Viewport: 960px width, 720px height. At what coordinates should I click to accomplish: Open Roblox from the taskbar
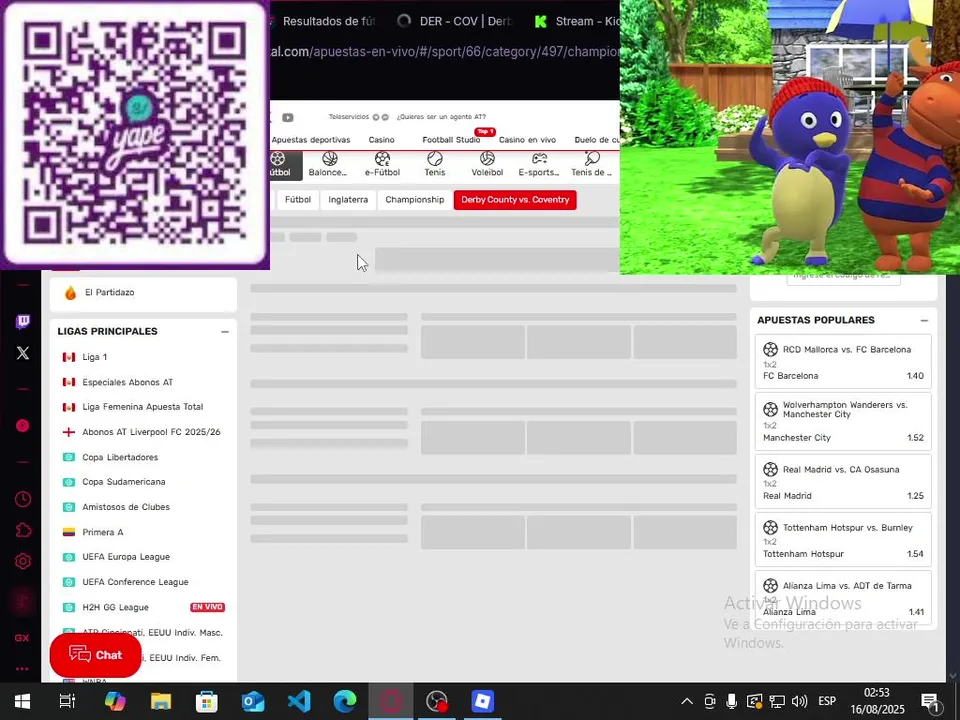[x=482, y=701]
